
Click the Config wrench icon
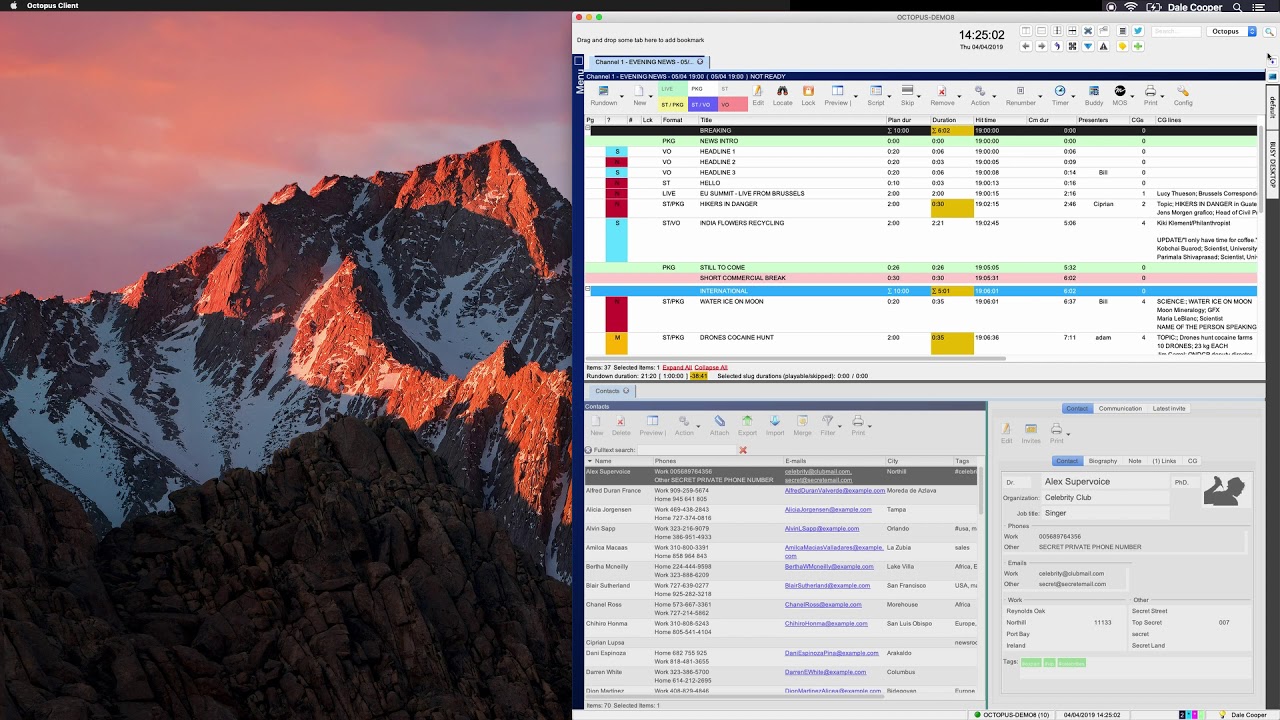pos(1183,92)
